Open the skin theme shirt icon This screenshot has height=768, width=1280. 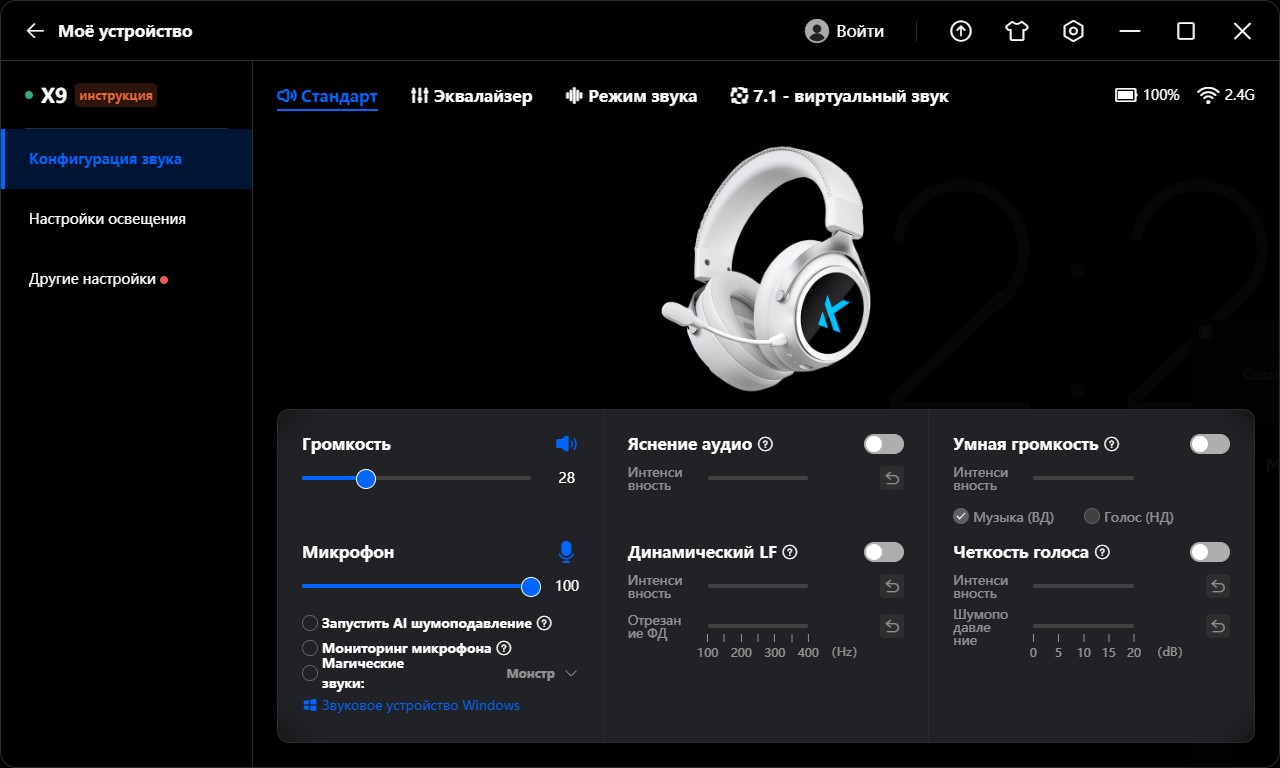pyautogui.click(x=1017, y=31)
